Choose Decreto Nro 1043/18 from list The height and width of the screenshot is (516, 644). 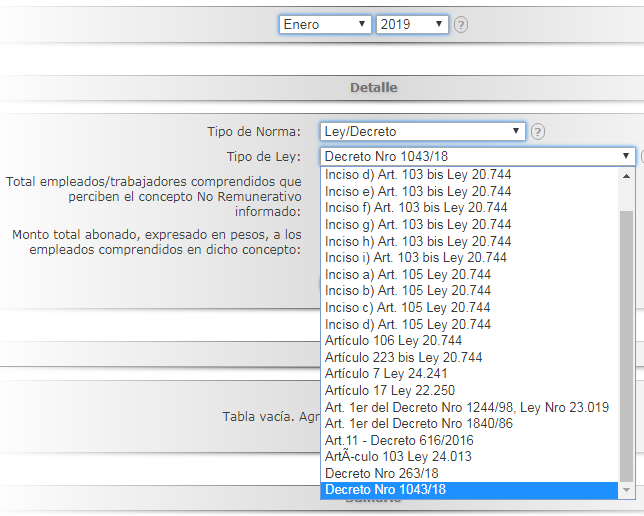[x=385, y=490]
